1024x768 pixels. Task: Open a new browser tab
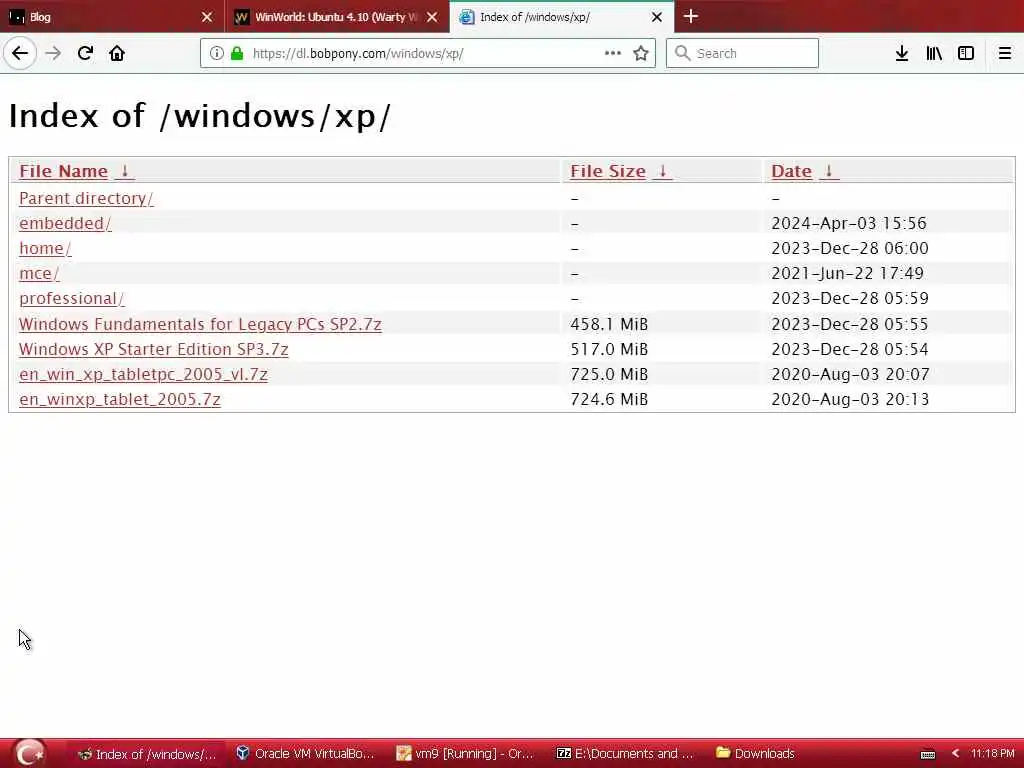click(691, 16)
